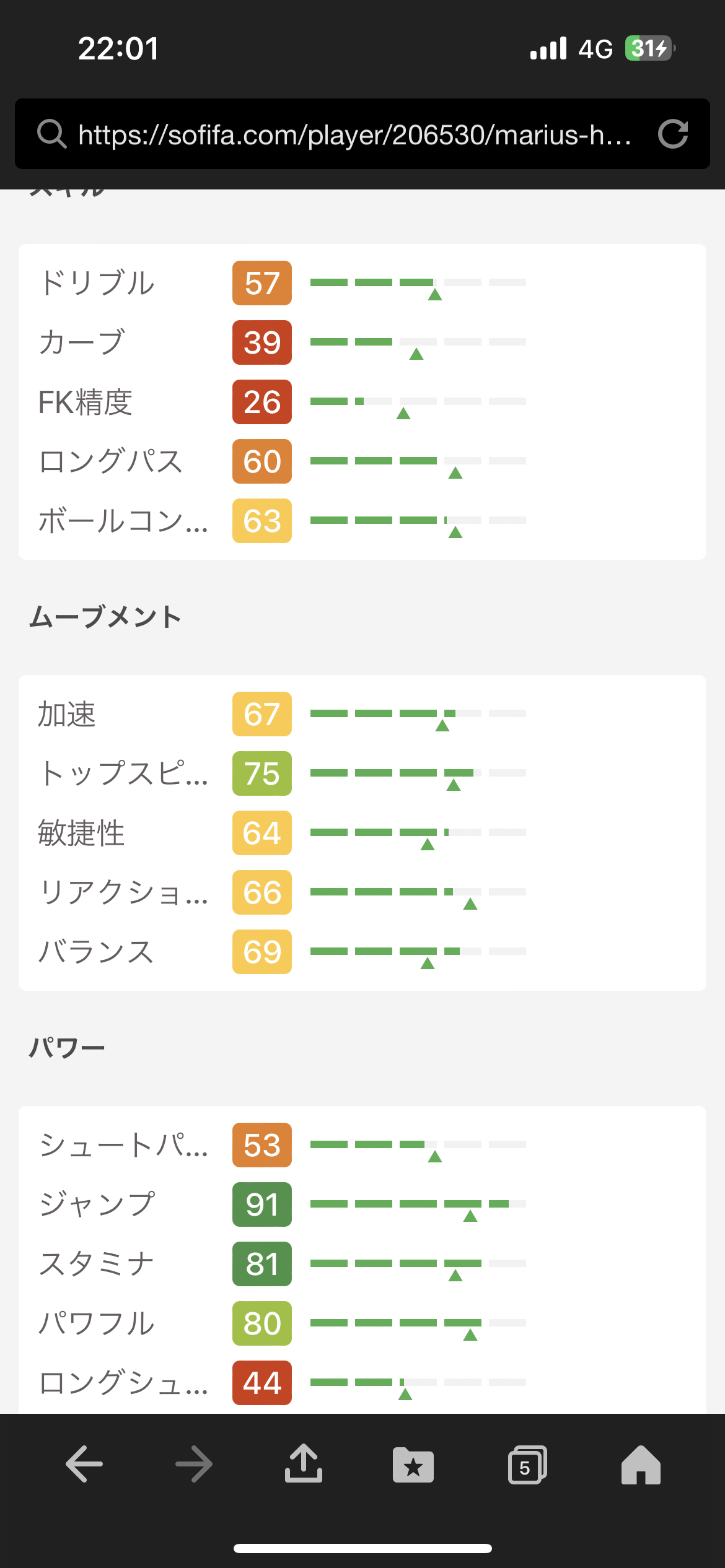Tap the battery indicator in status bar
725x1568 pixels.
[649, 48]
